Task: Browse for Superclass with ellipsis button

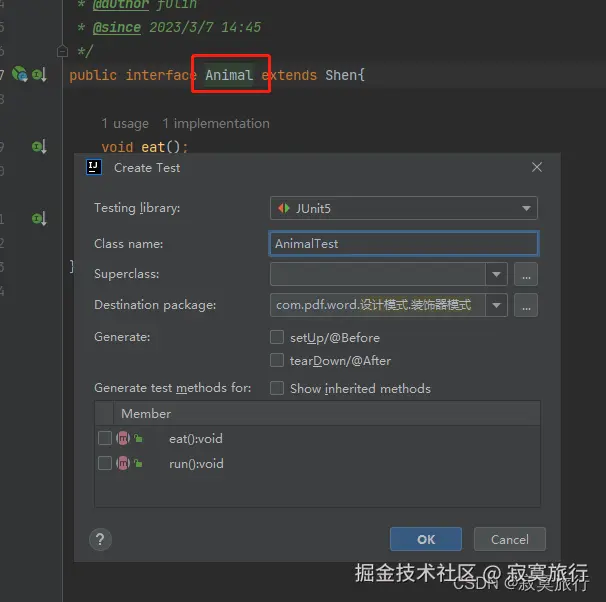Action: point(526,274)
